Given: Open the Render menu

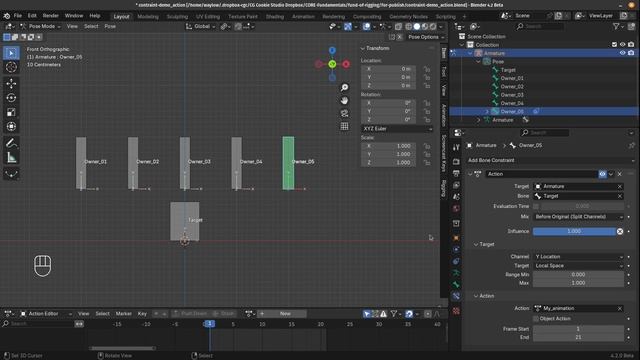Looking at the screenshot, I should click(x=51, y=16).
